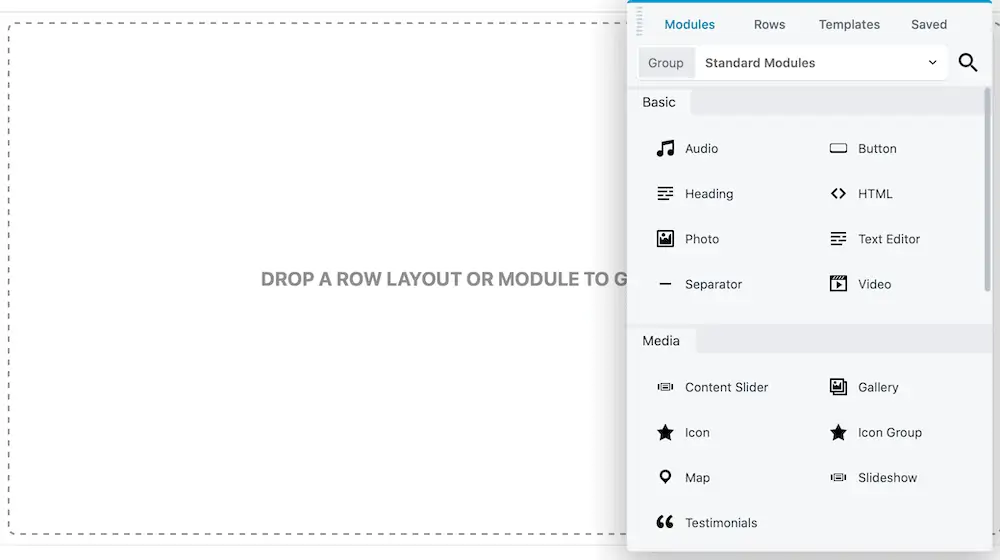The image size is (1000, 560).
Task: Click the Audio label text
Action: [702, 149]
